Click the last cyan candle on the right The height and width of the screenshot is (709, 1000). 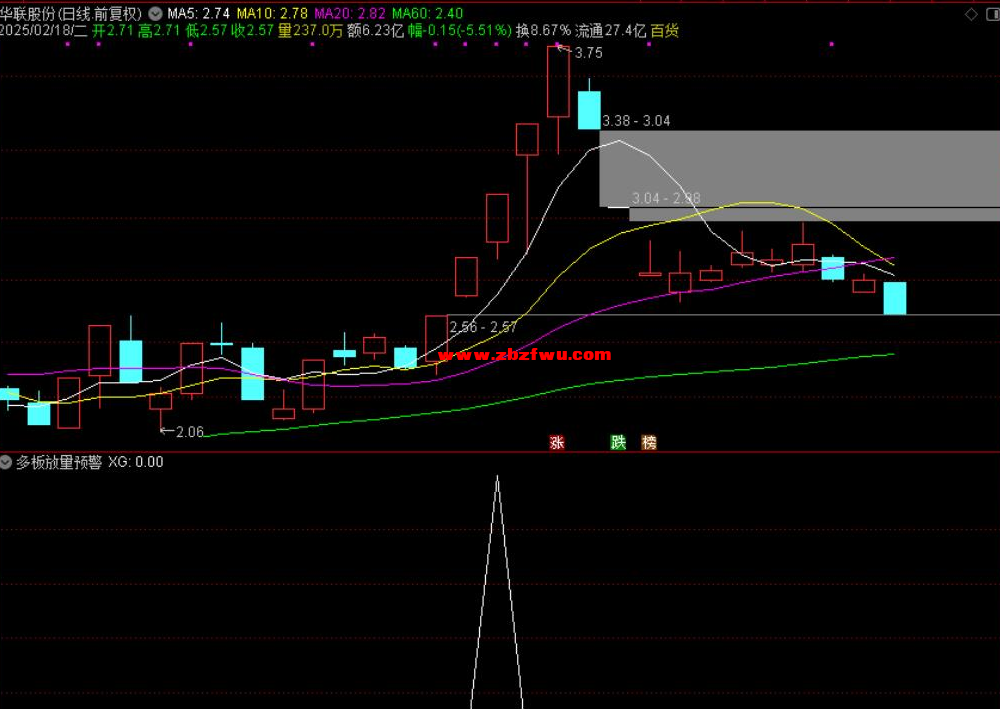(895, 298)
